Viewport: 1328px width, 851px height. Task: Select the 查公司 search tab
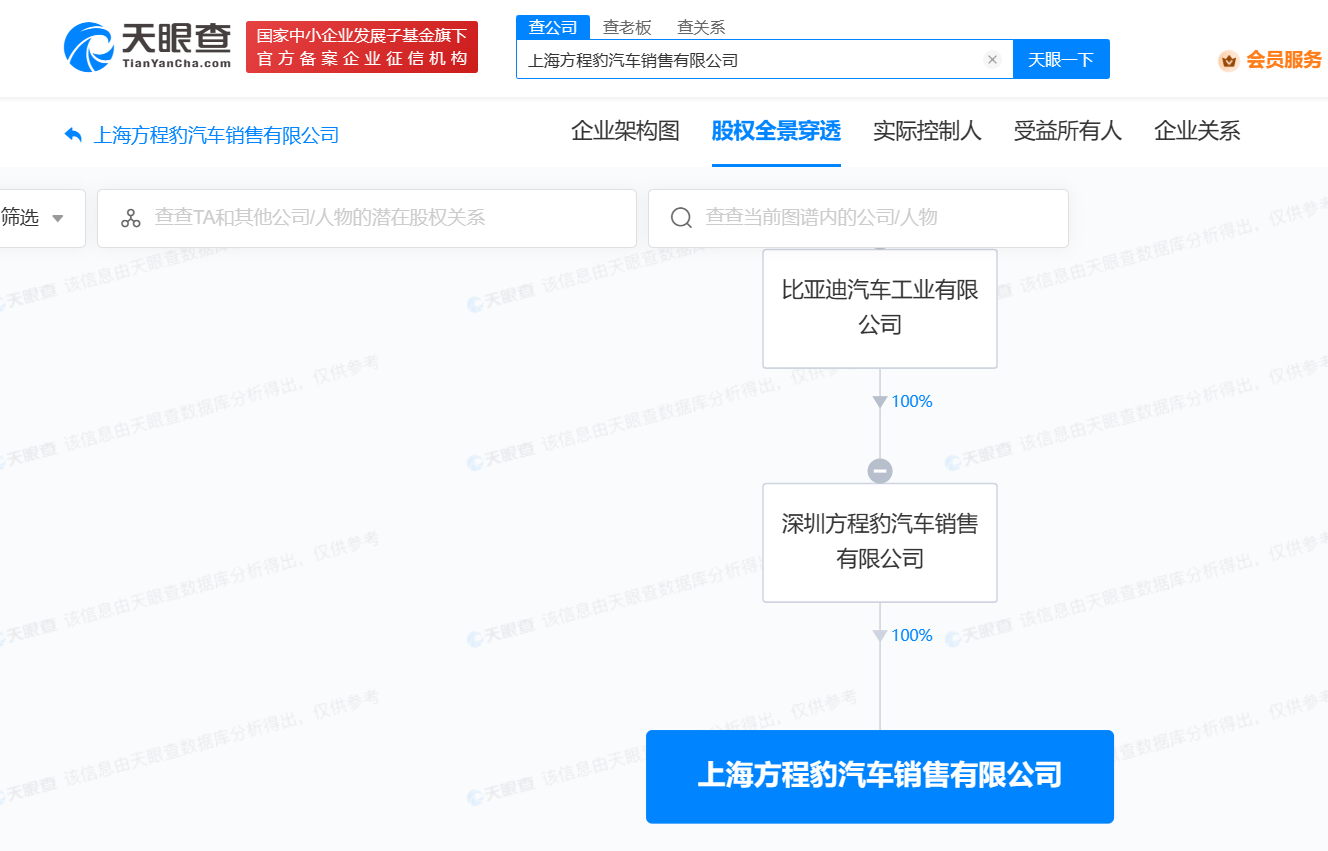coord(553,27)
